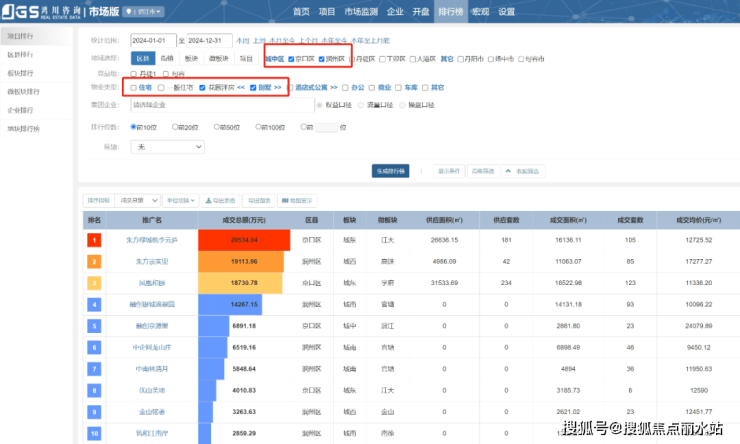Open the 市场监测 top menu
The height and width of the screenshot is (444, 740).
(x=361, y=12)
